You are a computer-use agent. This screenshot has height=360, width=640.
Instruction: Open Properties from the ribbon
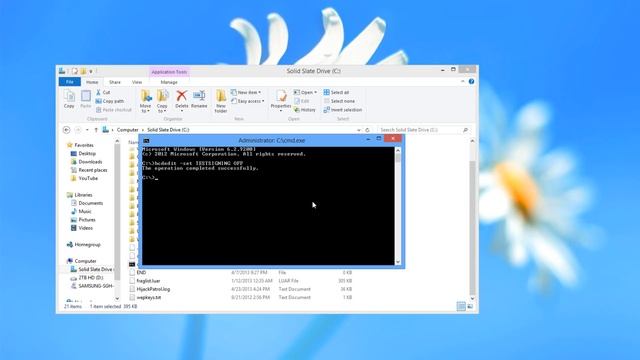(281, 100)
